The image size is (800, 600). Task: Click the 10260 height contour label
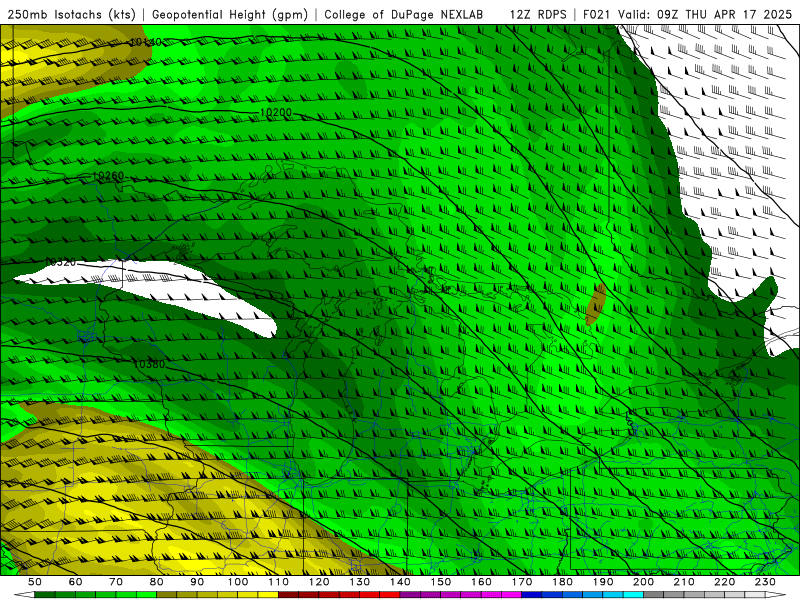[108, 176]
